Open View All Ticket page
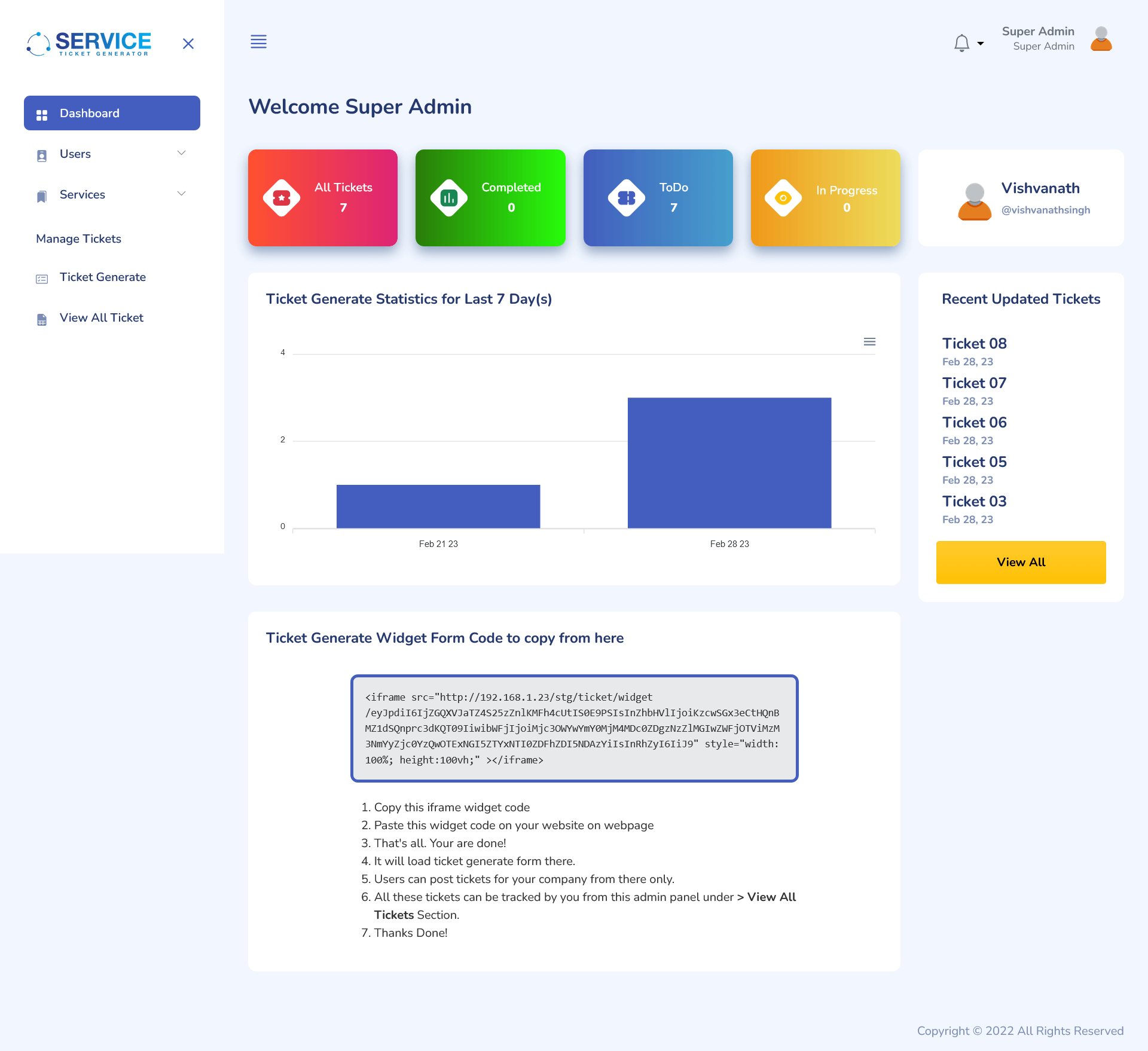The image size is (1148, 1051). pos(112,317)
